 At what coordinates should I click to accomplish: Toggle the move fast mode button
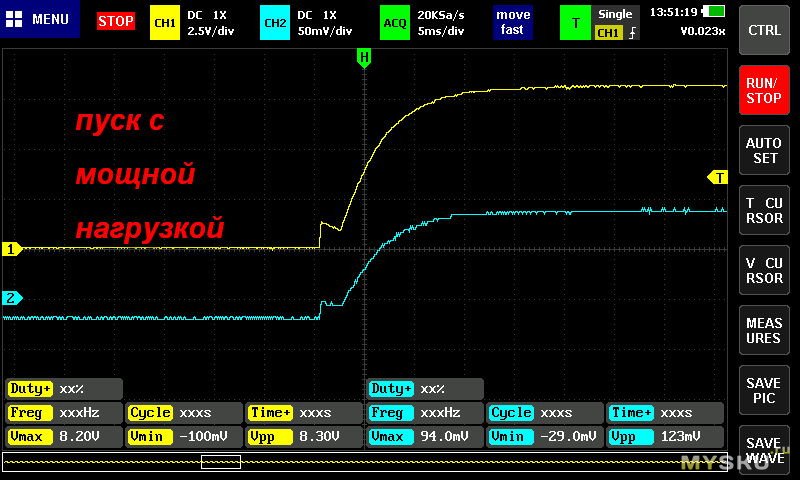[x=513, y=22]
